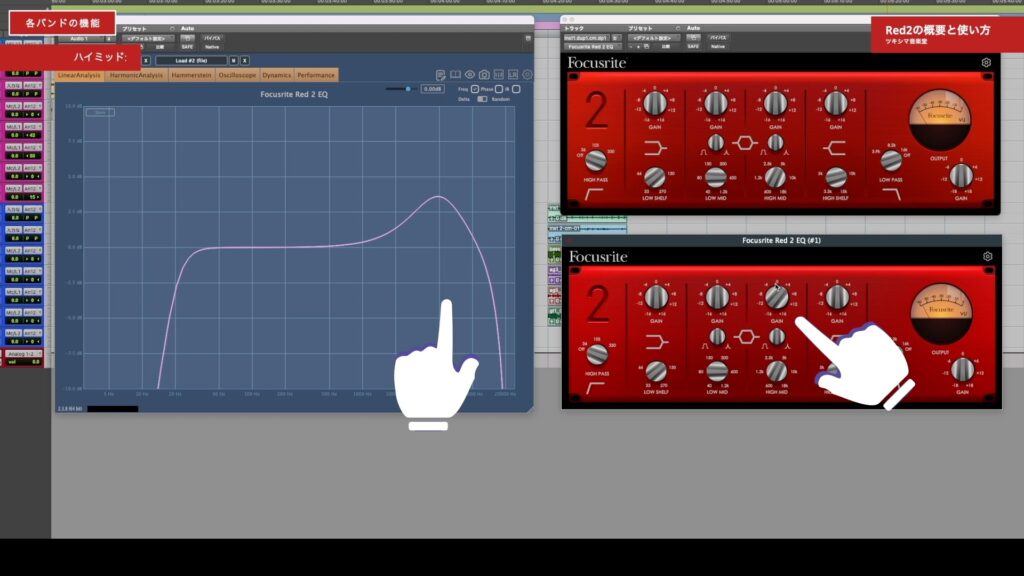Click the Red 2 EQ (#1) window title bar

point(782,240)
